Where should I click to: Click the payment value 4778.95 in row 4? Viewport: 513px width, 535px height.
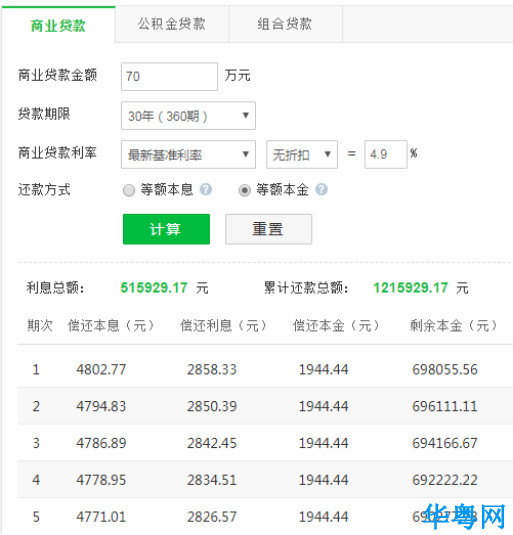(x=101, y=480)
